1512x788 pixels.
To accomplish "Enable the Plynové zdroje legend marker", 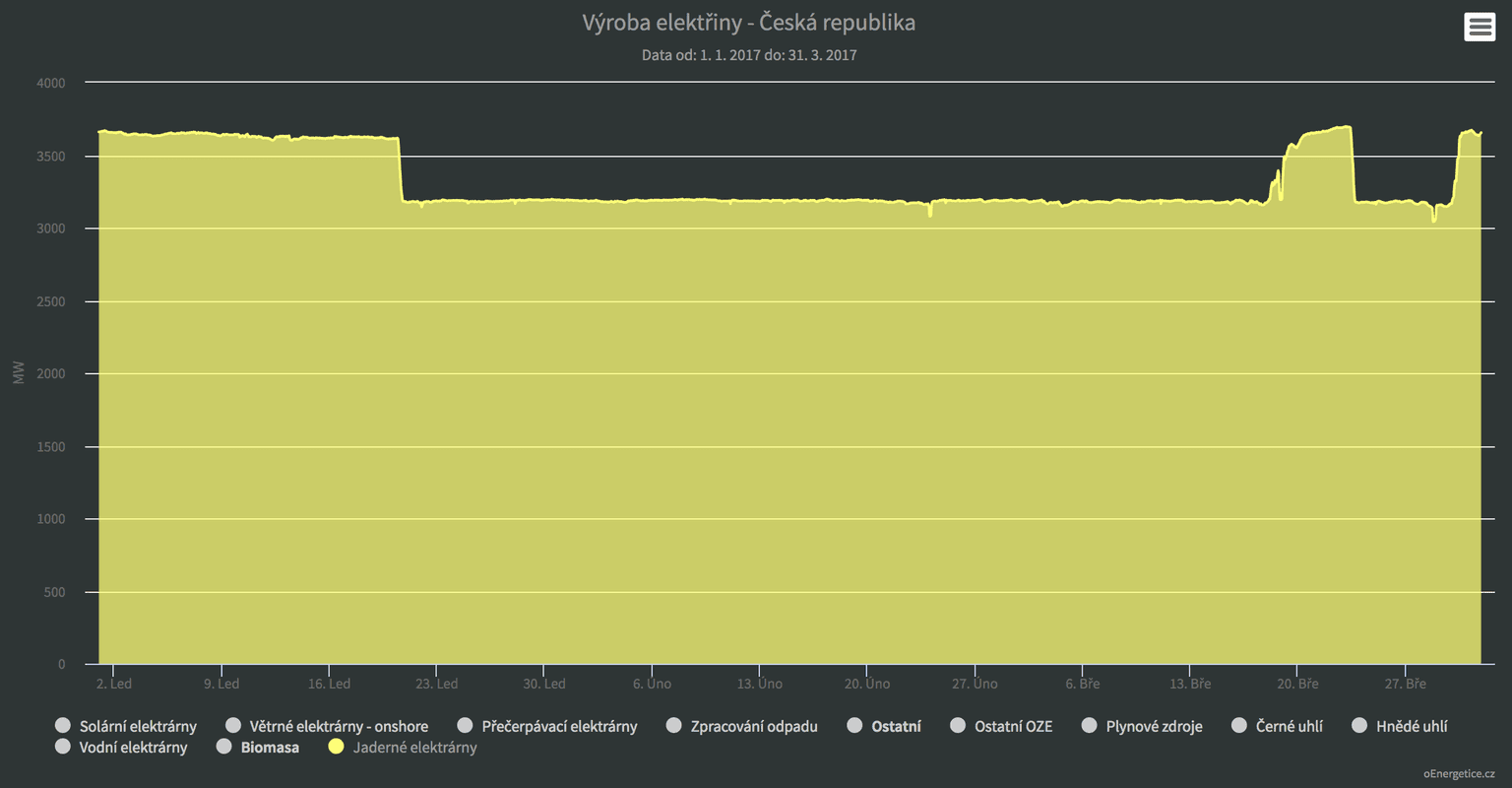I will (x=1090, y=726).
